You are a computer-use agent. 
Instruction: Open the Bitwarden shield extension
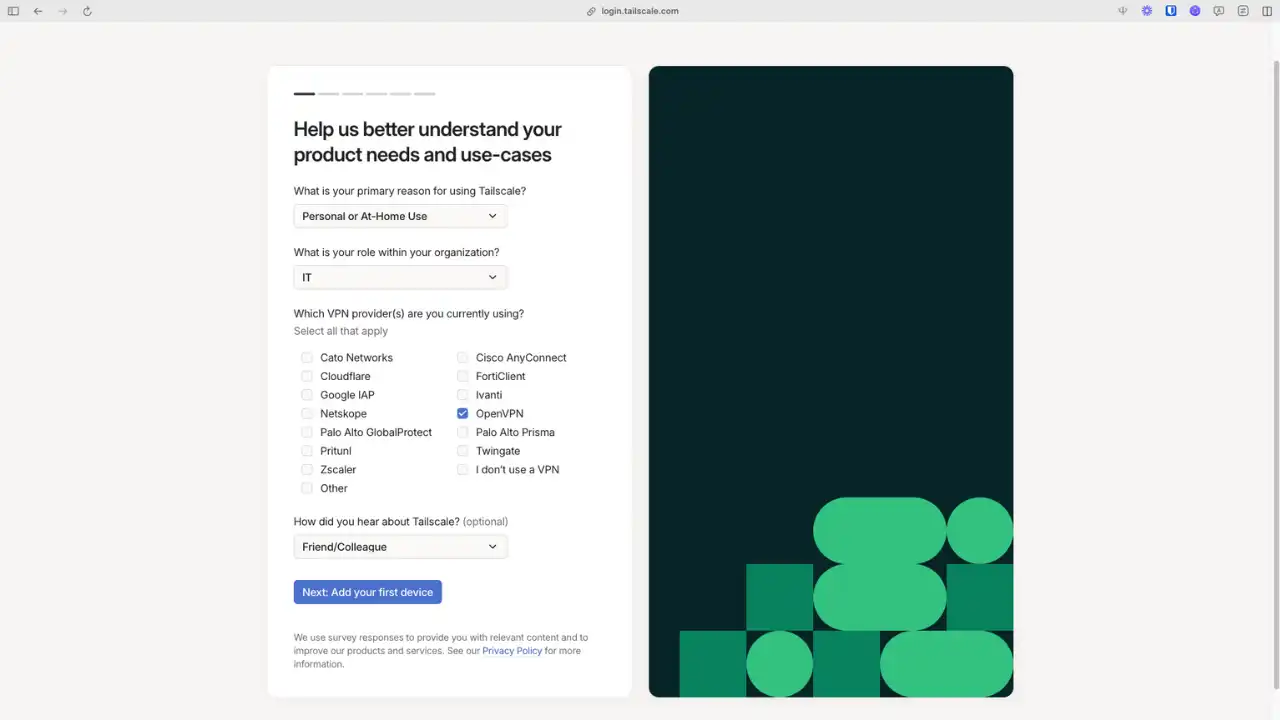(1171, 11)
